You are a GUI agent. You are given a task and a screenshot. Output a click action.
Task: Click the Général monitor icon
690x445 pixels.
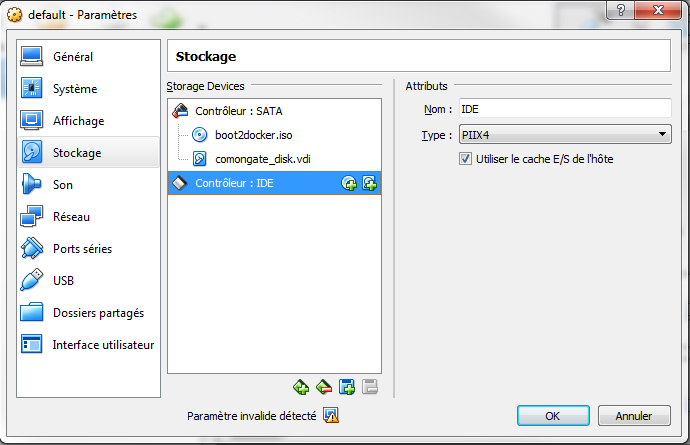click(x=32, y=56)
